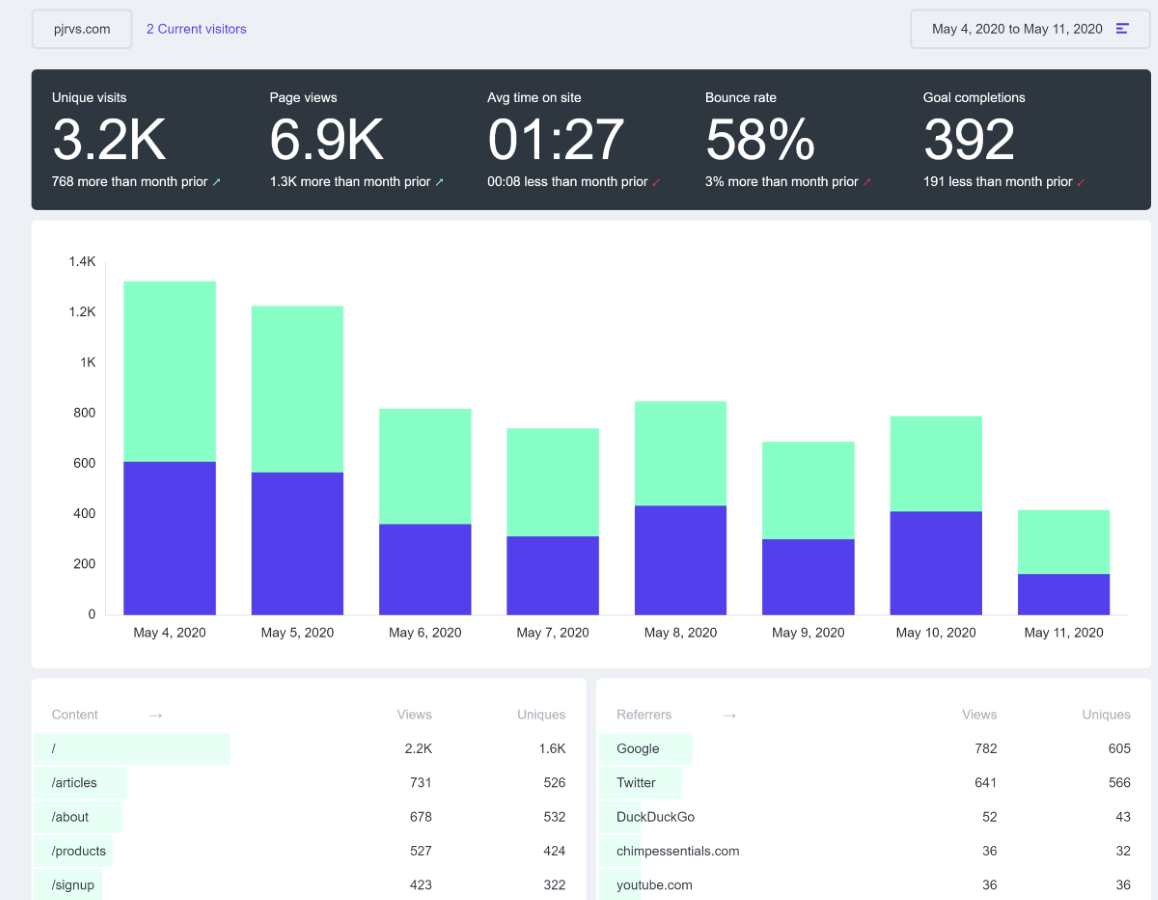Select the Twitter referrer row
Image resolution: width=1158 pixels, height=900 pixels.
click(874, 783)
